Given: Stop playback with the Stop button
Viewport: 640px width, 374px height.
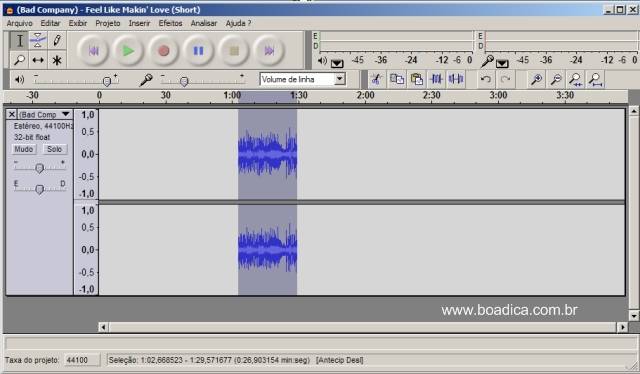Looking at the screenshot, I should click(x=234, y=51).
